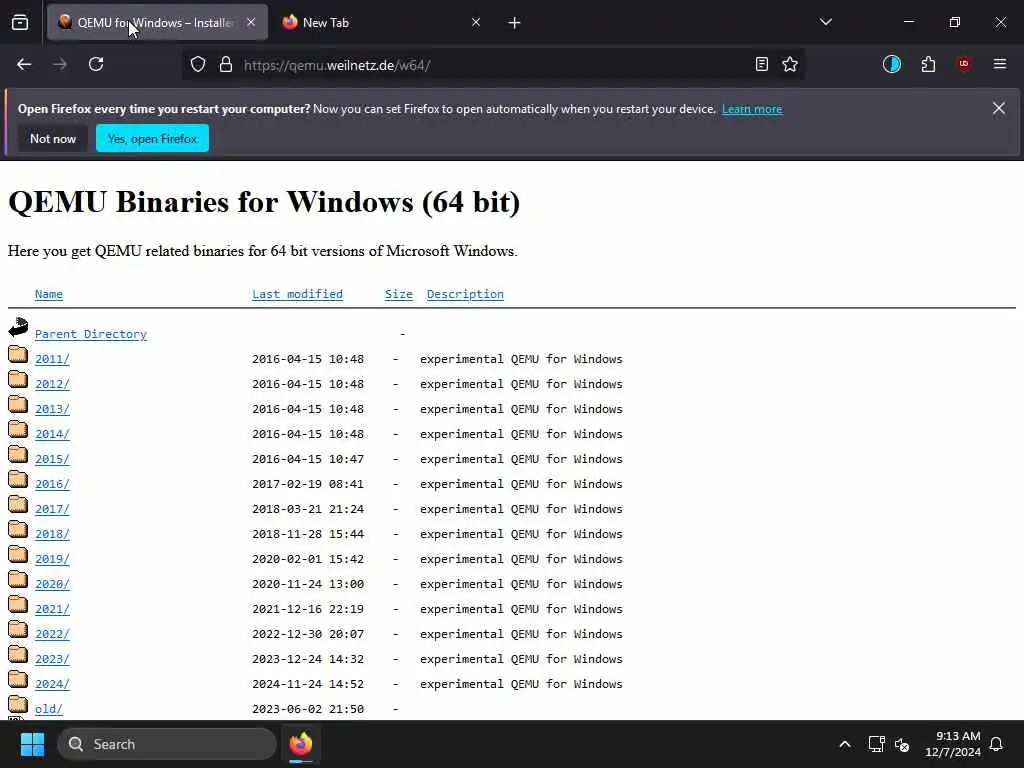Open the 2011/ folder link

click(x=52, y=359)
